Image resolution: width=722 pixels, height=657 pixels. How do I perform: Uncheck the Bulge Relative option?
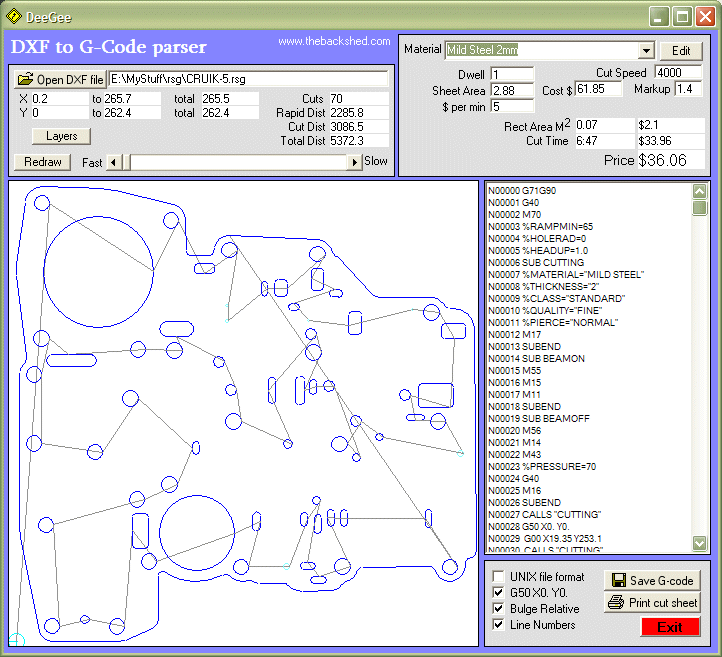tap(498, 609)
